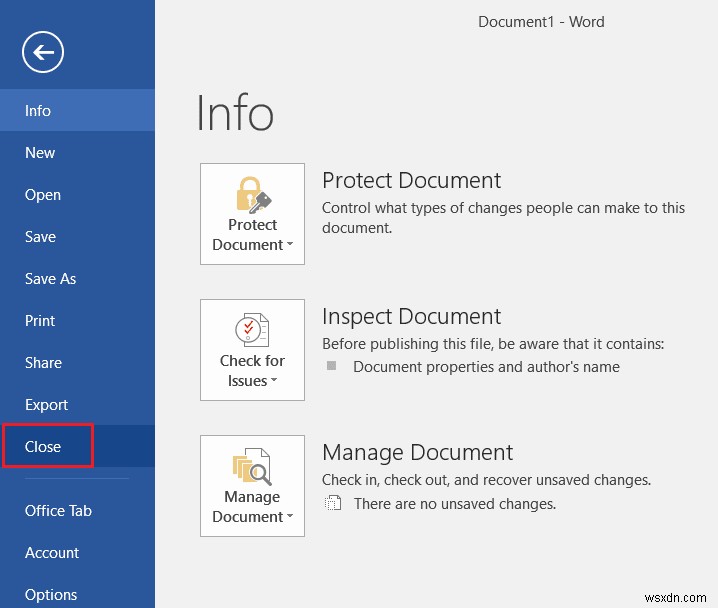
Task: Select the Share option
Action: (77, 363)
